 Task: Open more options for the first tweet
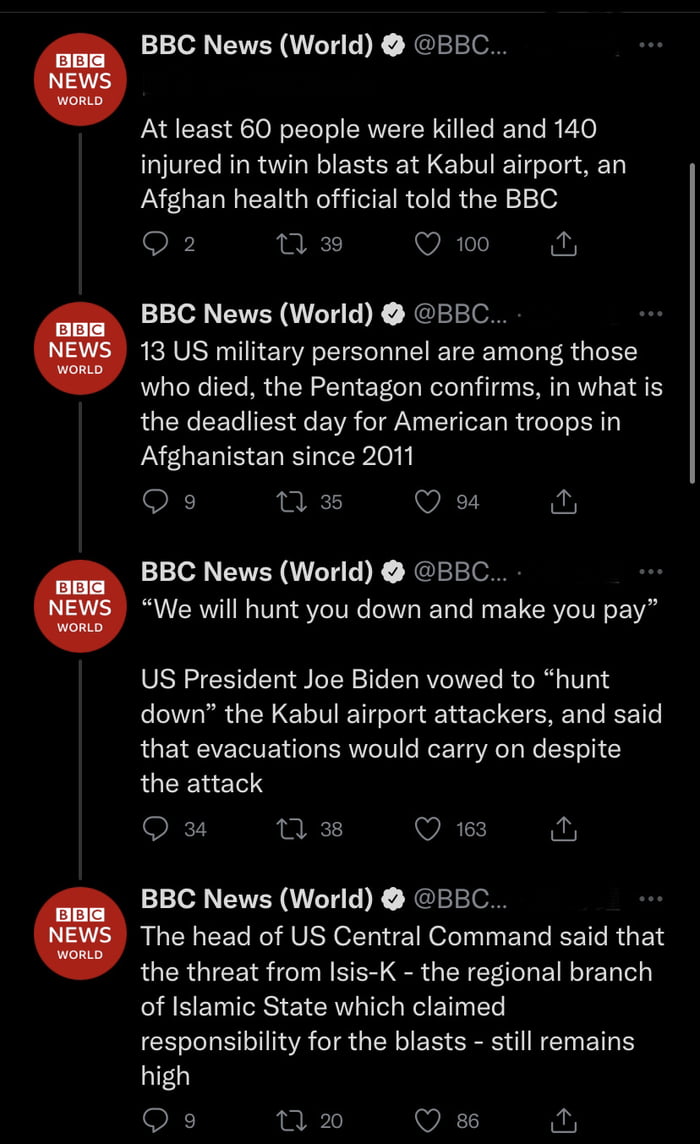(650, 45)
